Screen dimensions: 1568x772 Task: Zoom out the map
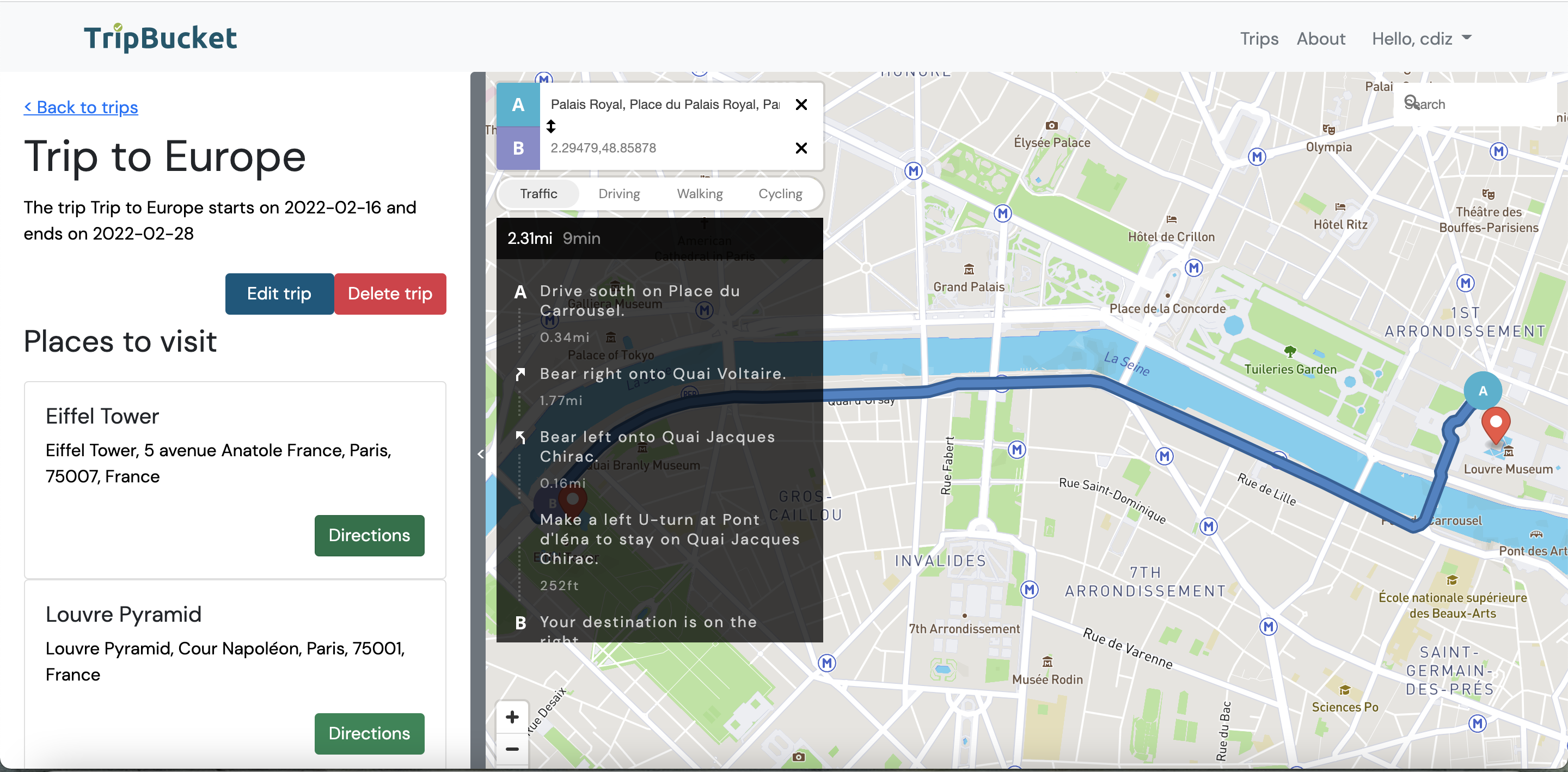(x=512, y=749)
